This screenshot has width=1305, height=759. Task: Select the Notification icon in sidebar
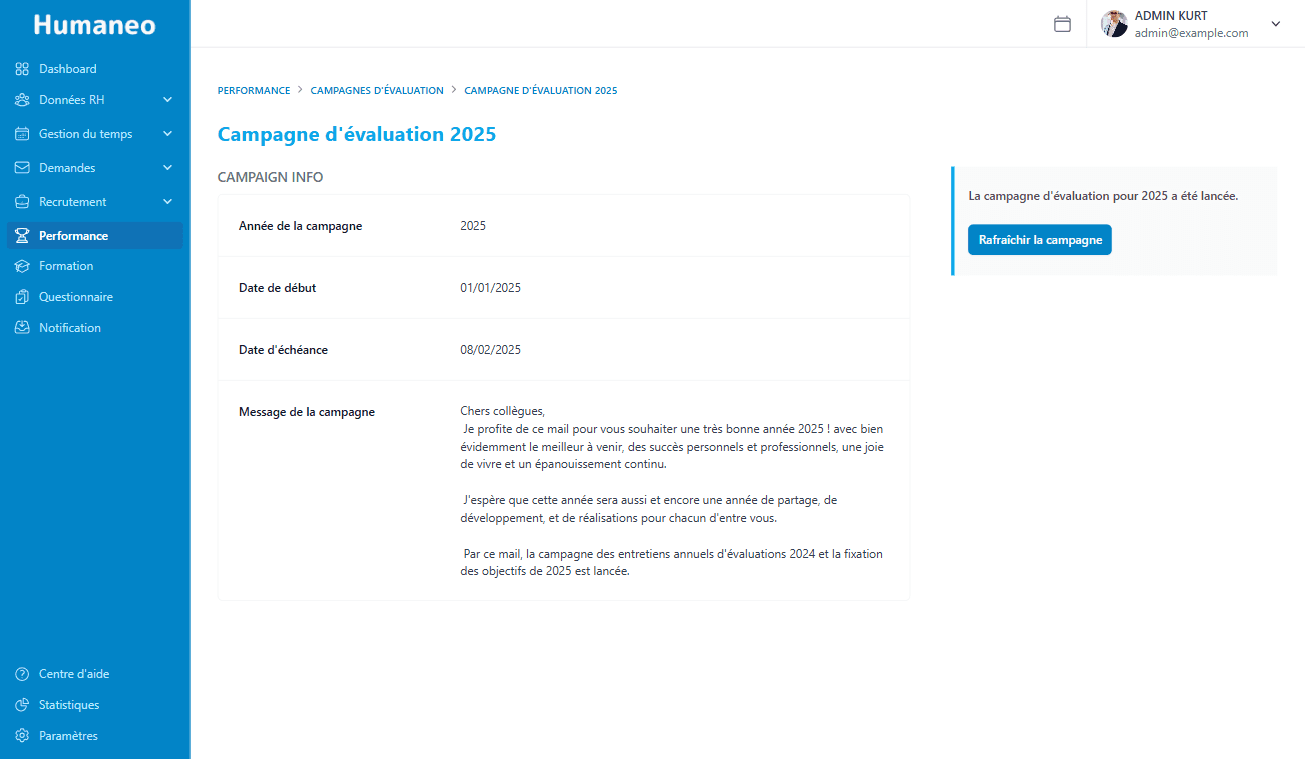click(x=20, y=327)
